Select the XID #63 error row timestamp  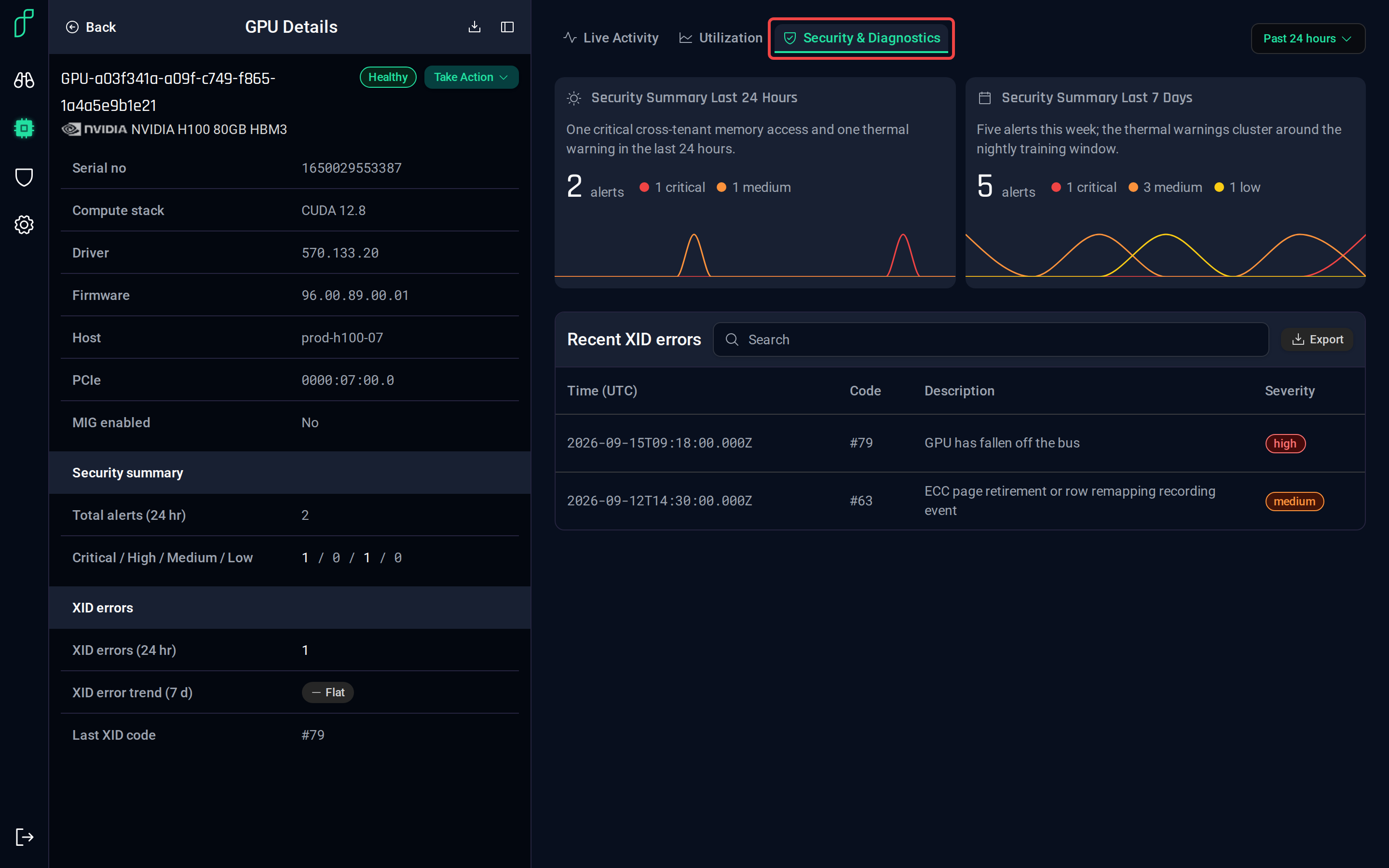coord(659,501)
